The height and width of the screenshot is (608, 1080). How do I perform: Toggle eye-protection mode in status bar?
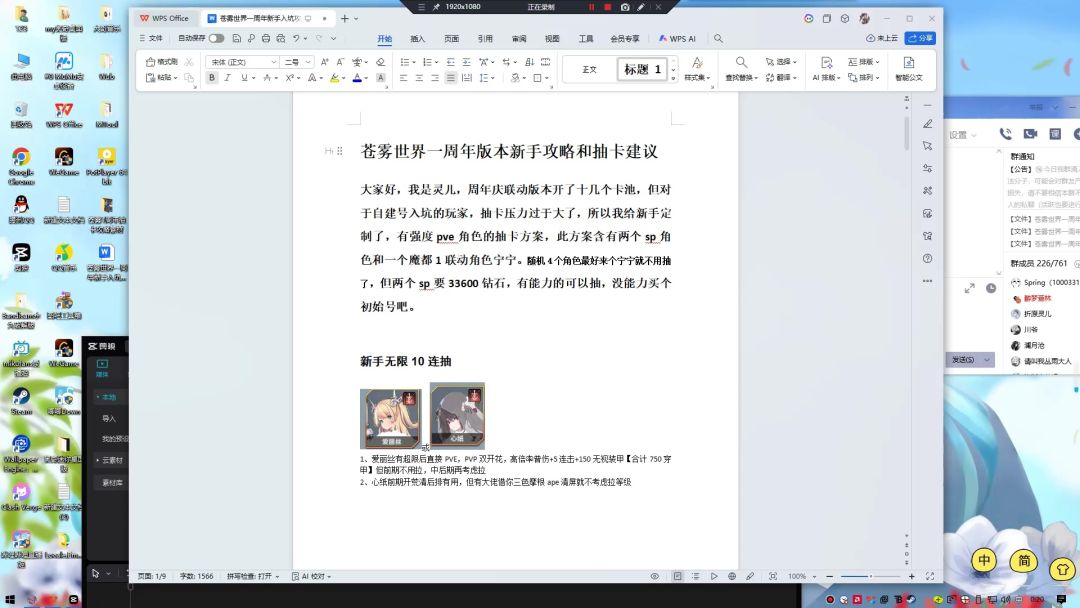(x=655, y=576)
